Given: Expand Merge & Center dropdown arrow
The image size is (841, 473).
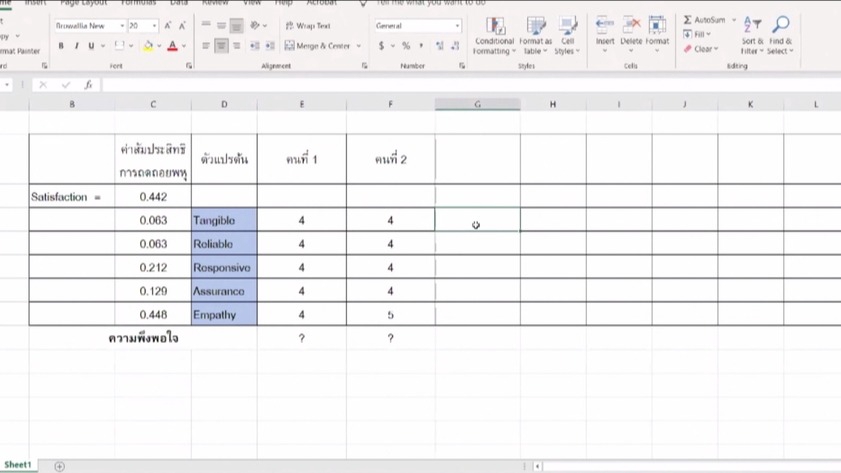Looking at the screenshot, I should 359,46.
